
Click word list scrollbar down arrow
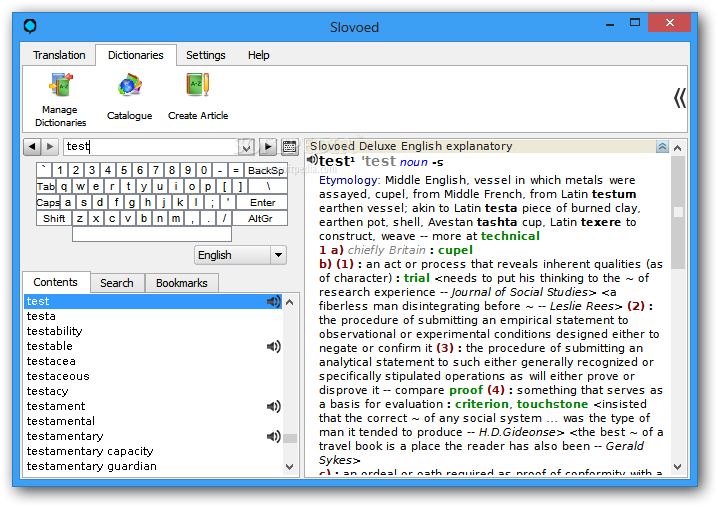[x=289, y=467]
